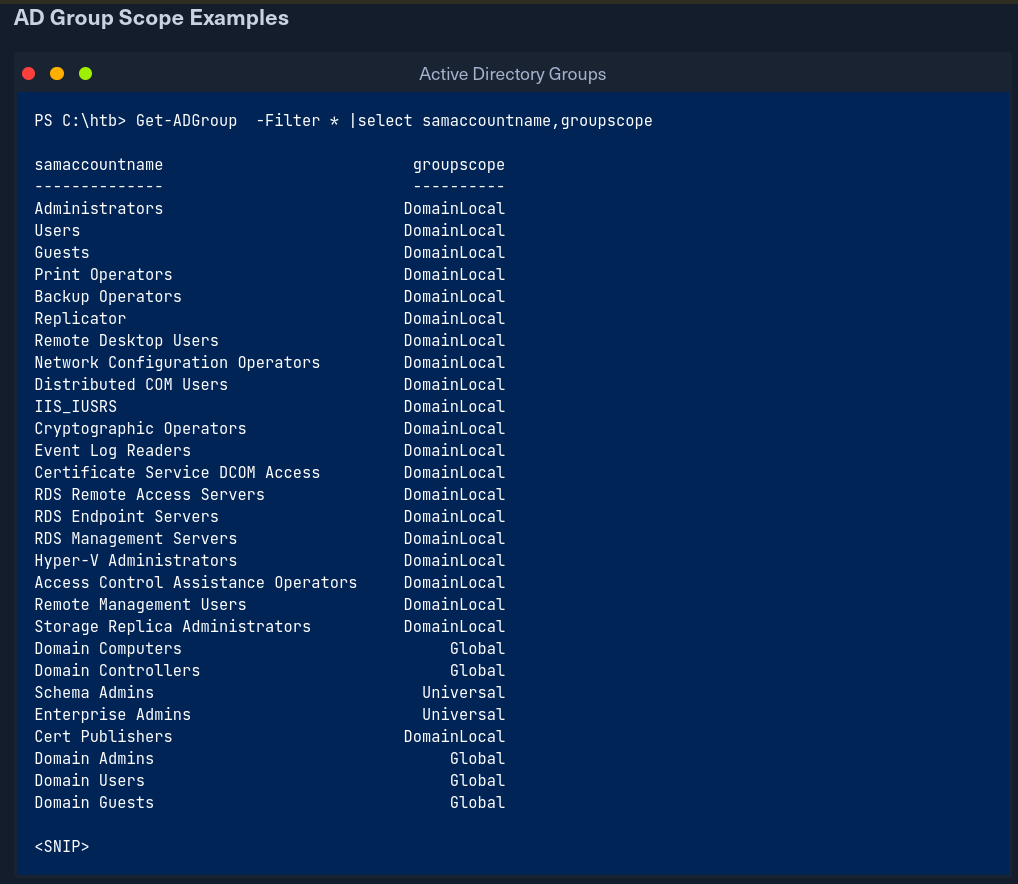
Task: Click the Hyper-V Administrators entry
Action: click(135, 561)
